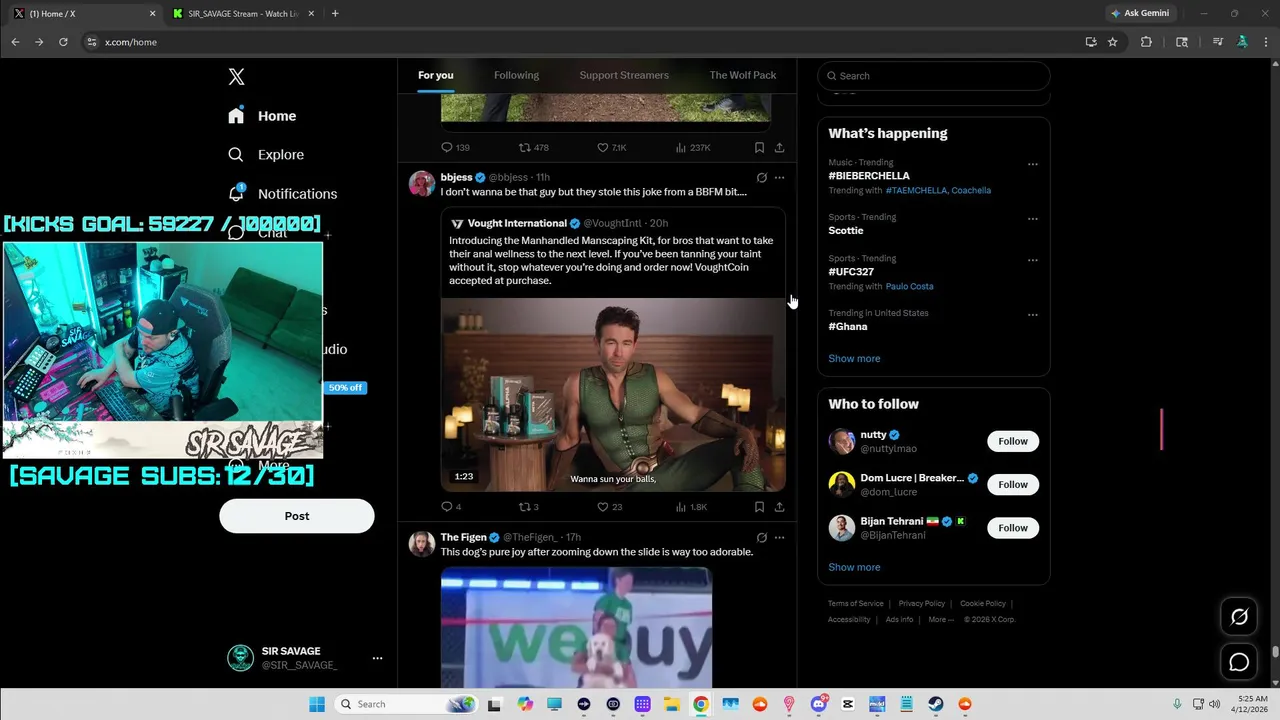
Task: Open more options for #Ghana trend
Action: 1033,315
